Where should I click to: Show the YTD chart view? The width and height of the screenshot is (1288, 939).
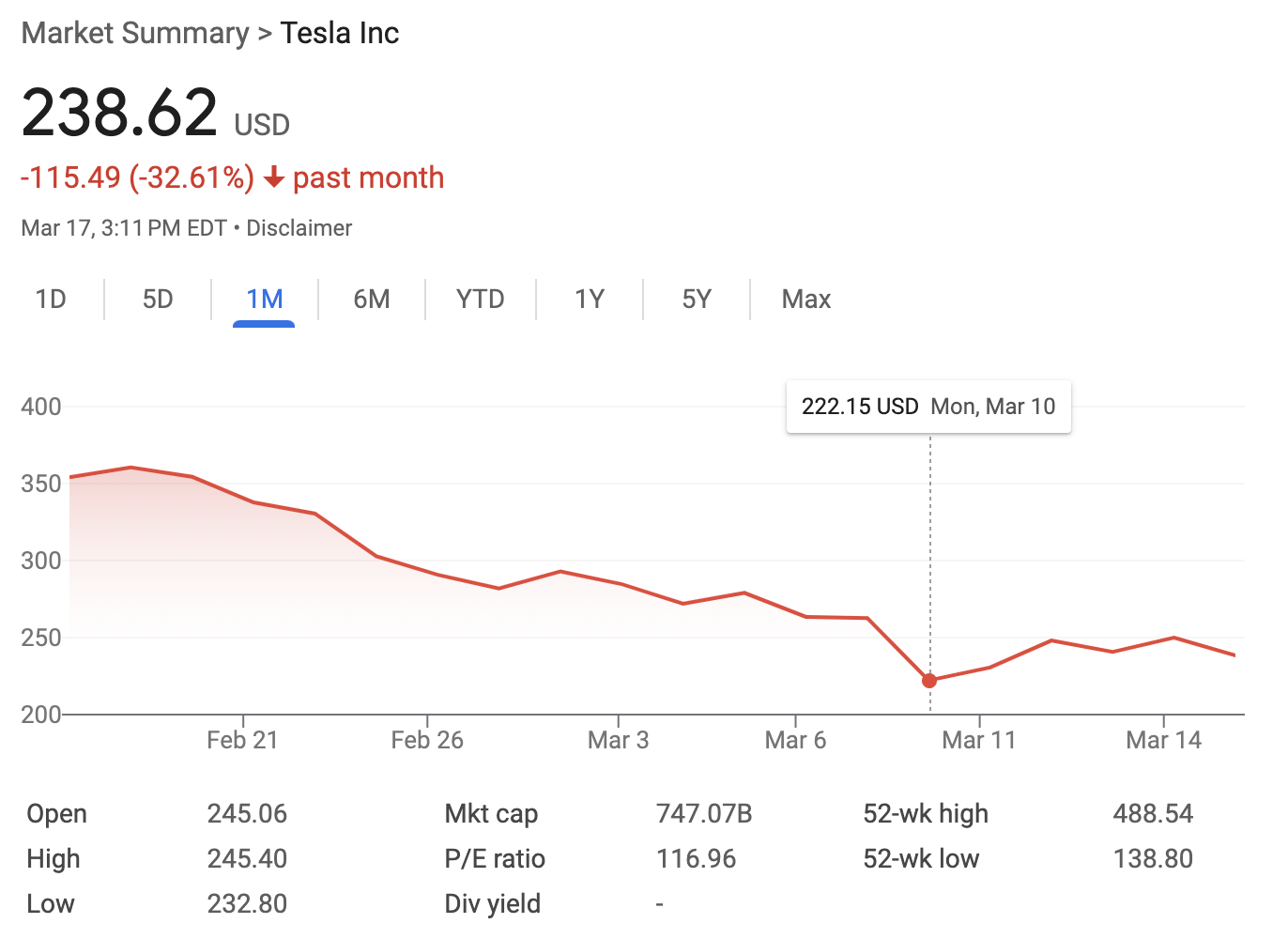click(x=480, y=300)
